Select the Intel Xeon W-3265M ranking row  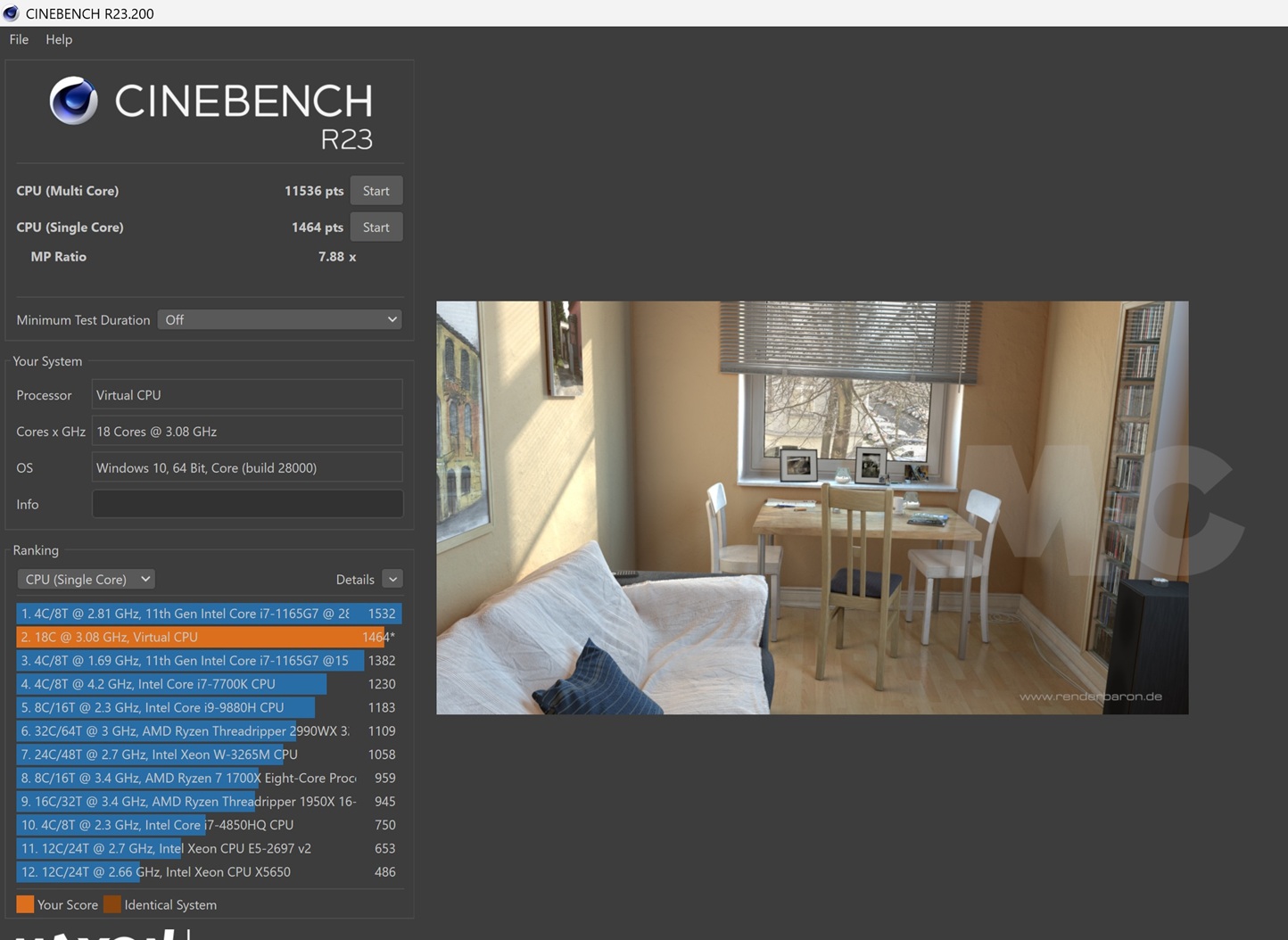tap(209, 754)
